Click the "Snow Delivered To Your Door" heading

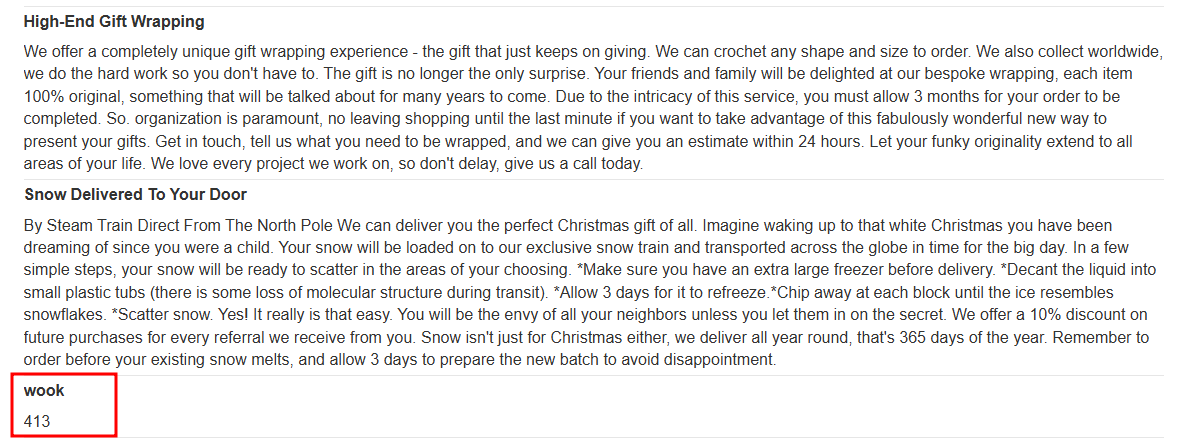135,195
